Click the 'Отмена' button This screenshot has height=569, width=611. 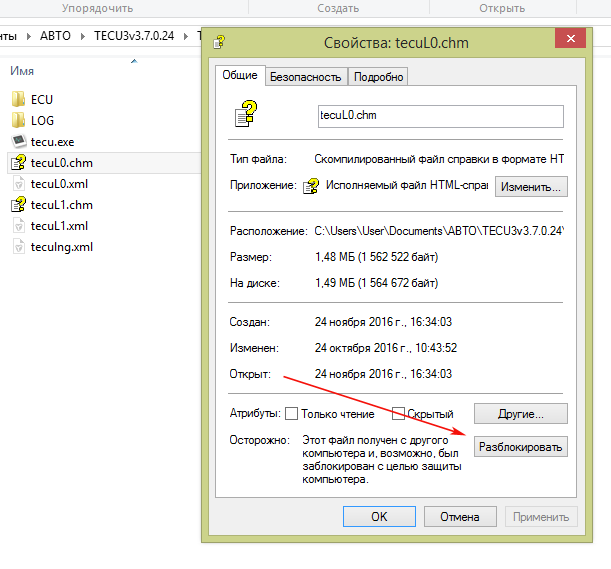pos(460,517)
